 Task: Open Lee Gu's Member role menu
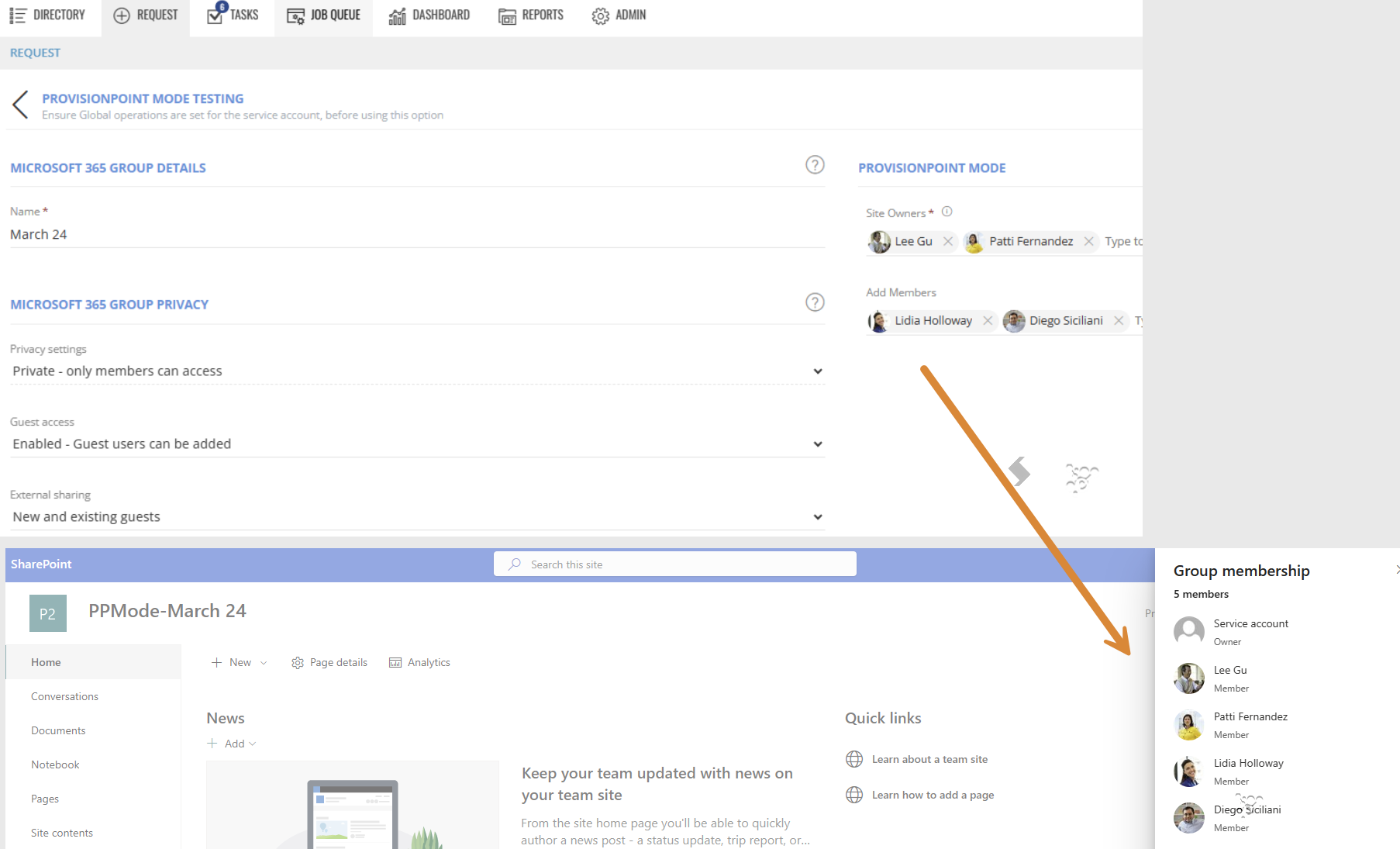click(x=1231, y=689)
